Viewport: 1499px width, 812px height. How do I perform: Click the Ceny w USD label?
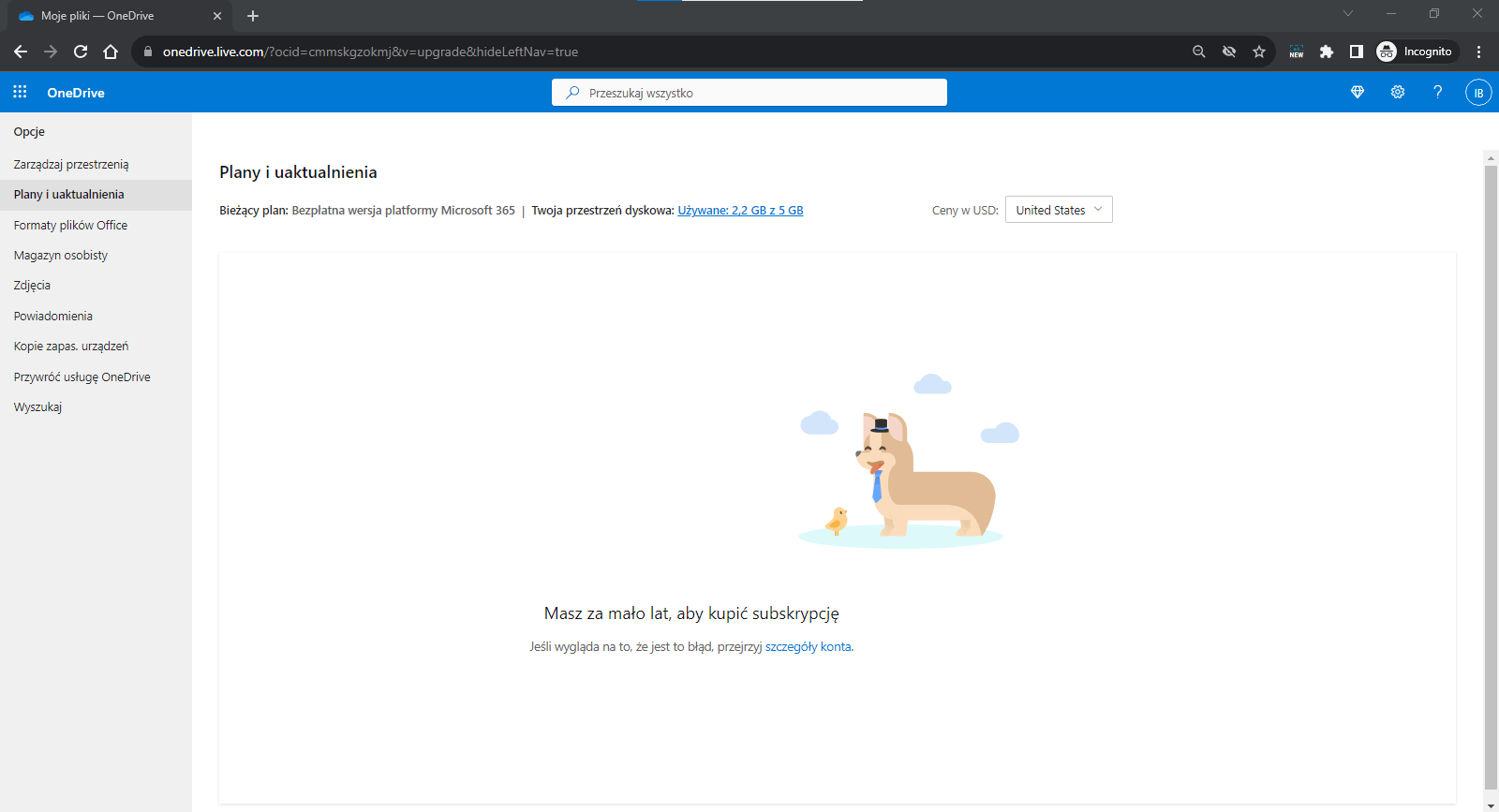965,211
